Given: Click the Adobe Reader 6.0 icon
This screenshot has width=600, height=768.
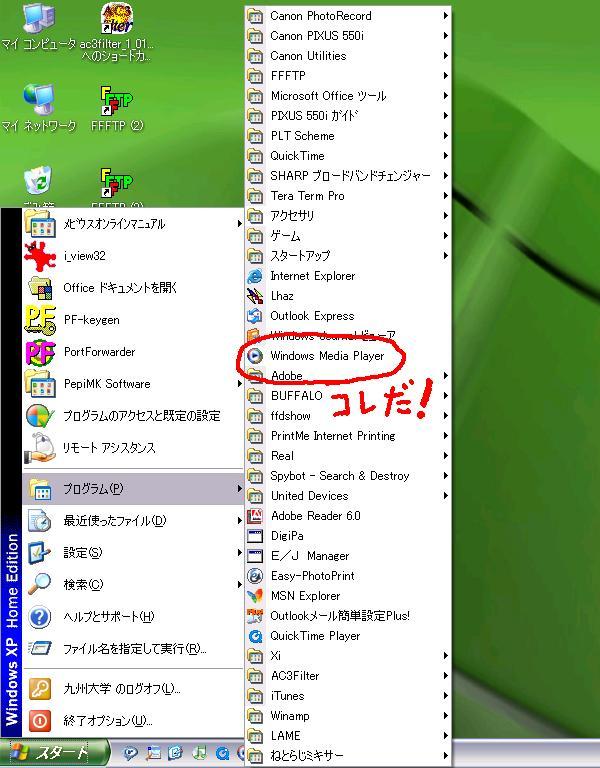Looking at the screenshot, I should point(255,516).
